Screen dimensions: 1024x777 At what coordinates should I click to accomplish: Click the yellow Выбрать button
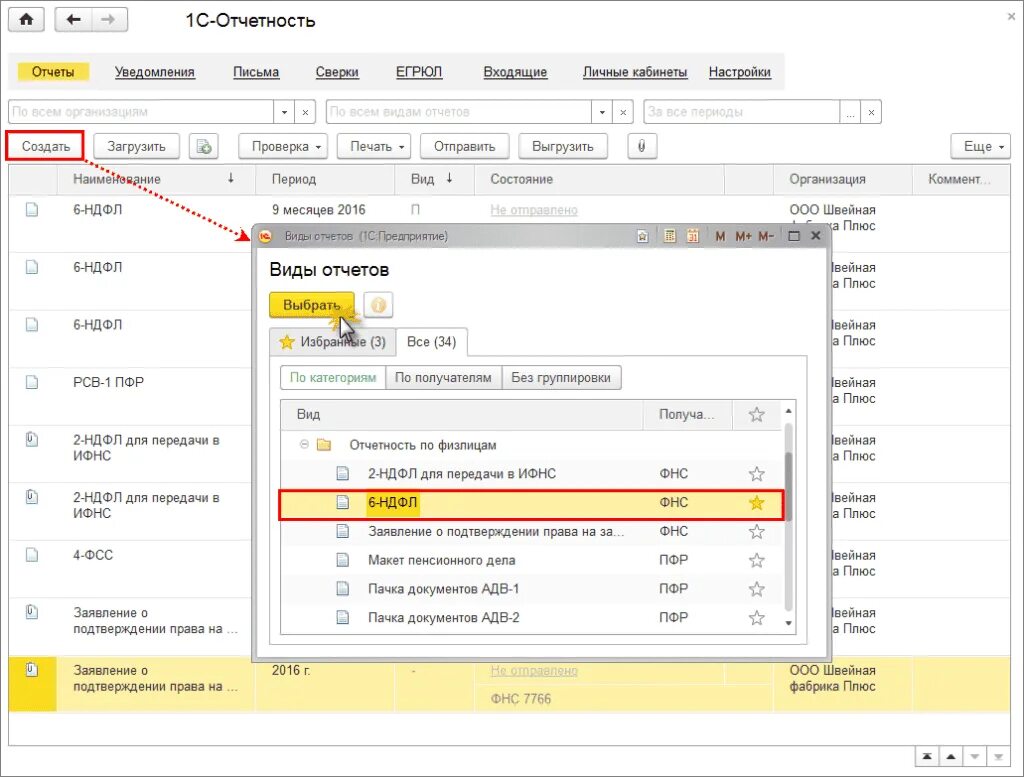[312, 305]
